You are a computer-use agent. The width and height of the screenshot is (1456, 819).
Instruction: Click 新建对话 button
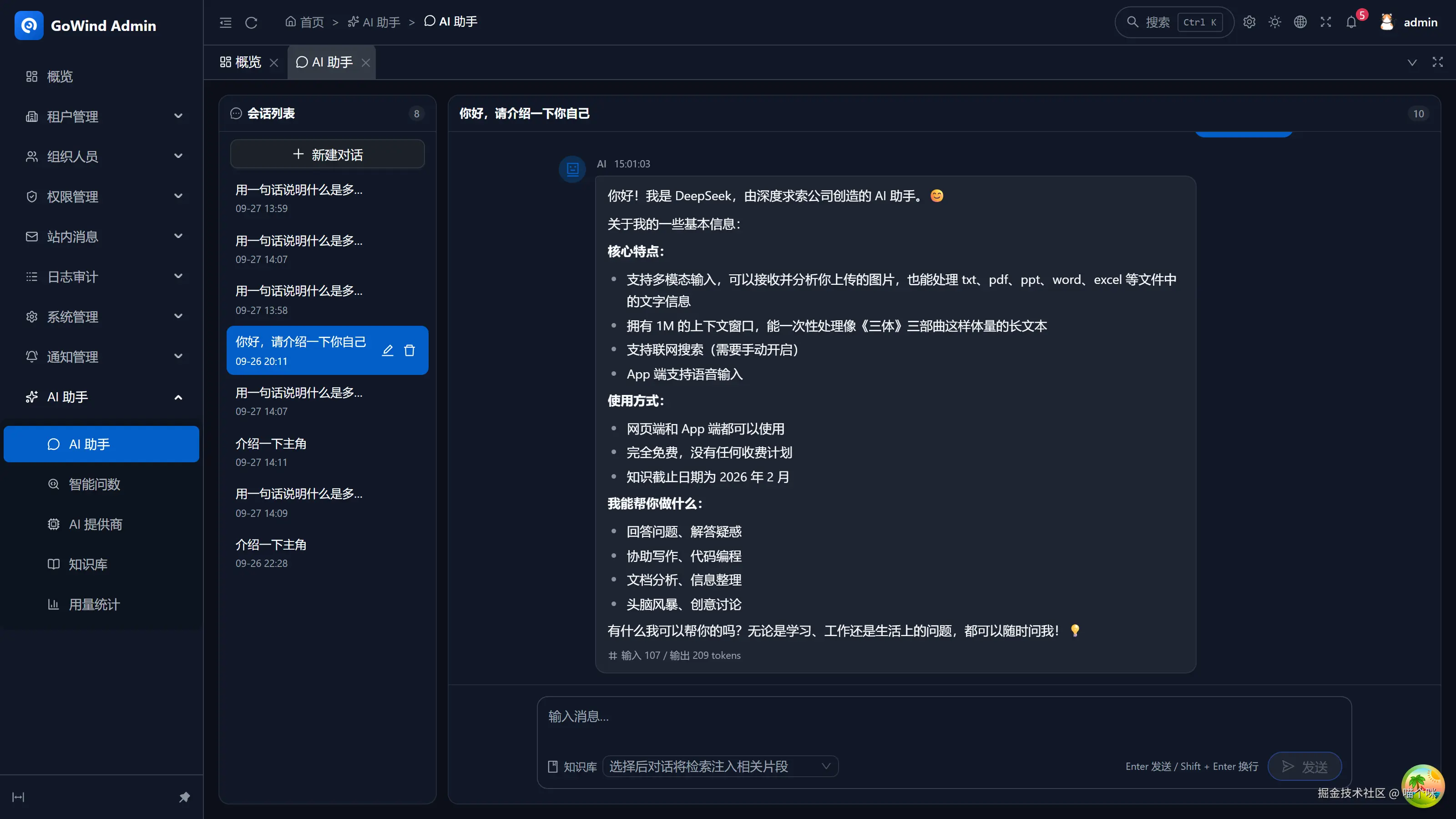(x=327, y=154)
